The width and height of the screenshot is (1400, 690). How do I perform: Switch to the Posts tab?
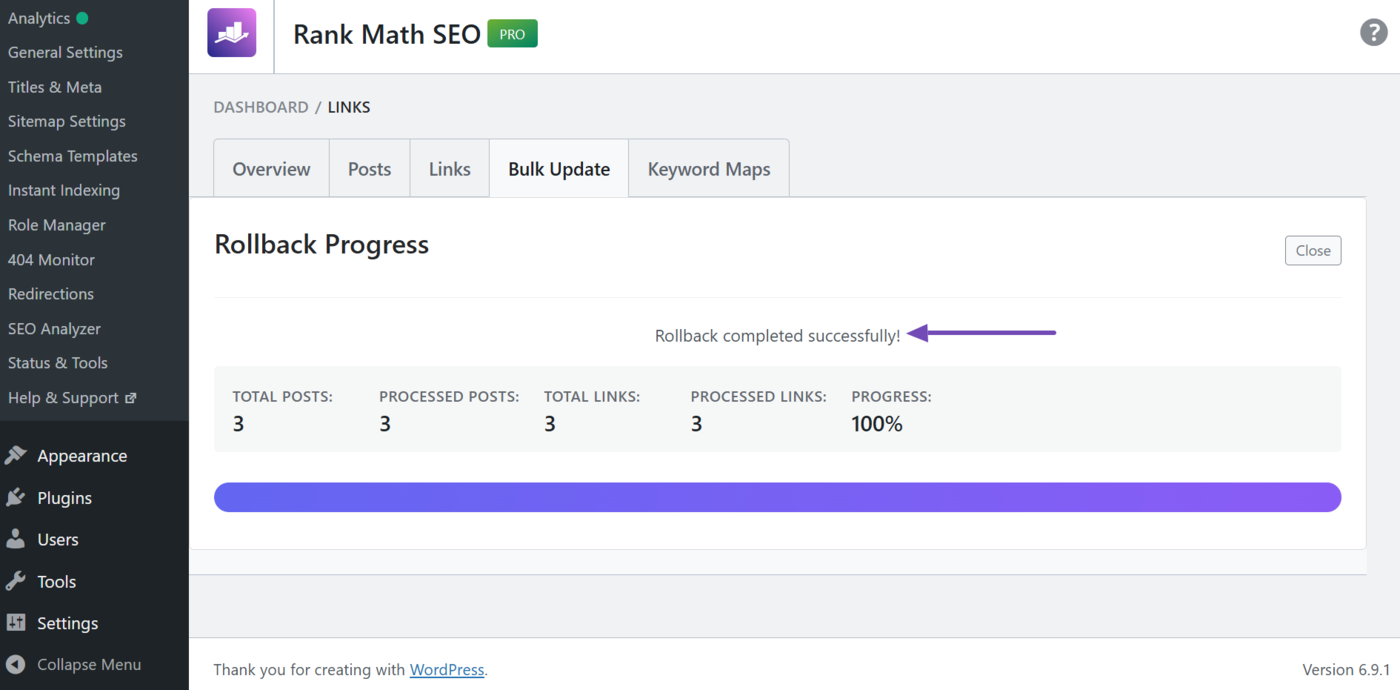point(369,169)
